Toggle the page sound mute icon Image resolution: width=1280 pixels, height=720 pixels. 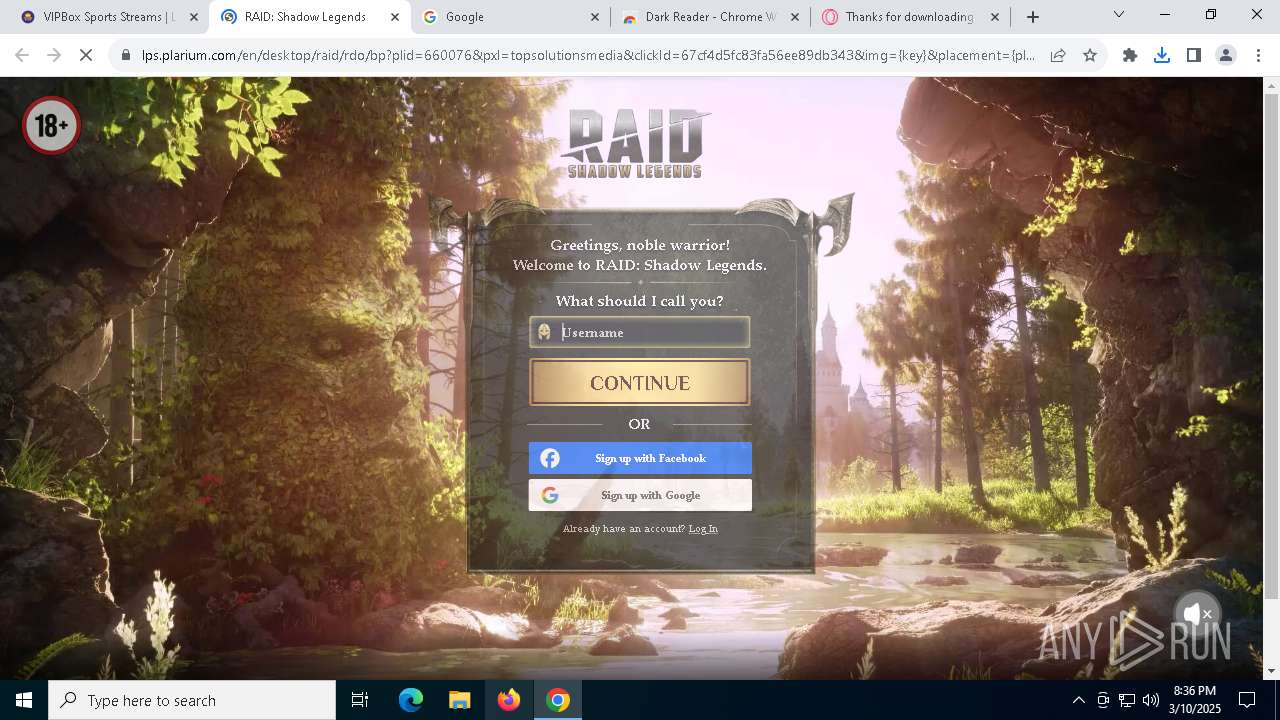click(1196, 613)
